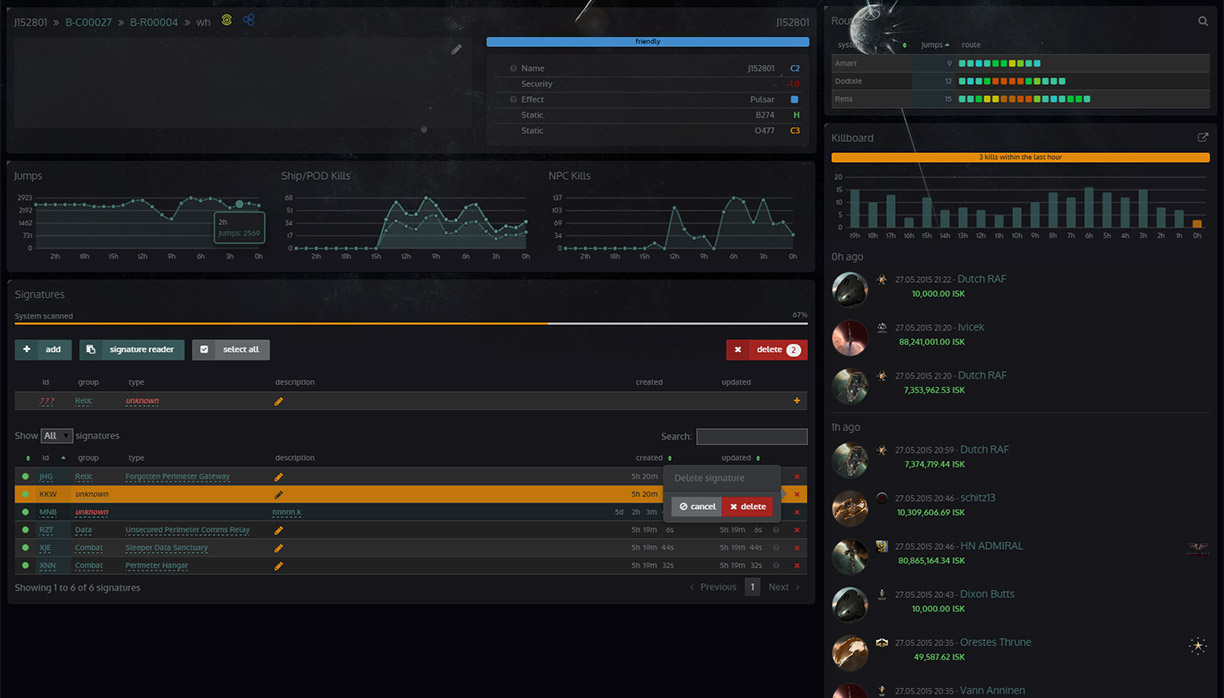Image resolution: width=1224 pixels, height=698 pixels.
Task: Sort signatures by updated column
Action: pyautogui.click(x=739, y=458)
